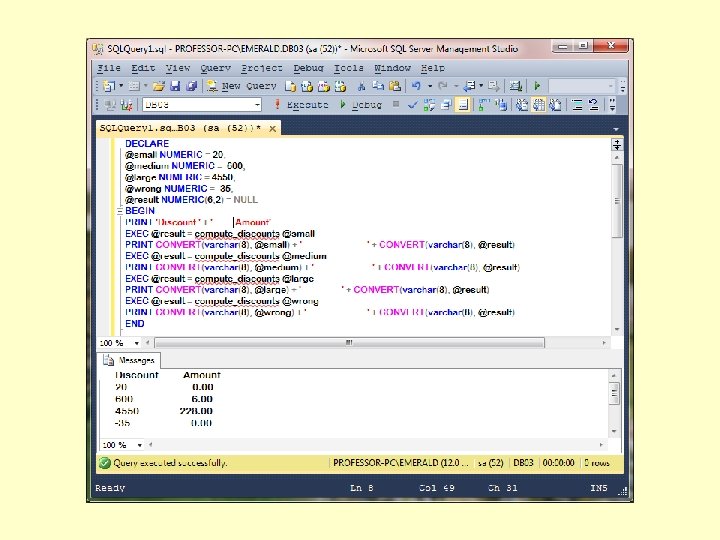Image resolution: width=720 pixels, height=540 pixels.
Task: Save the query with the floppy disk icon
Action: tap(175, 86)
